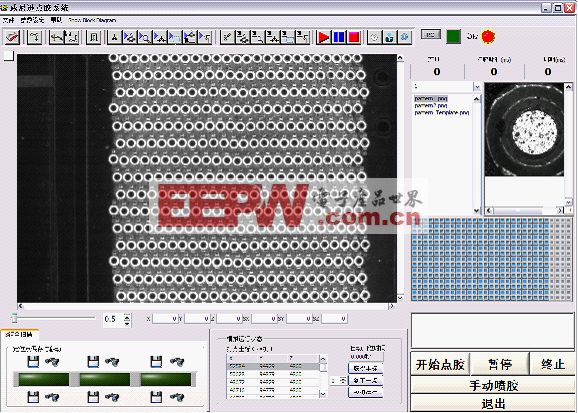
Task: Open the Show Block Diagram menu item
Action: (x=92, y=20)
